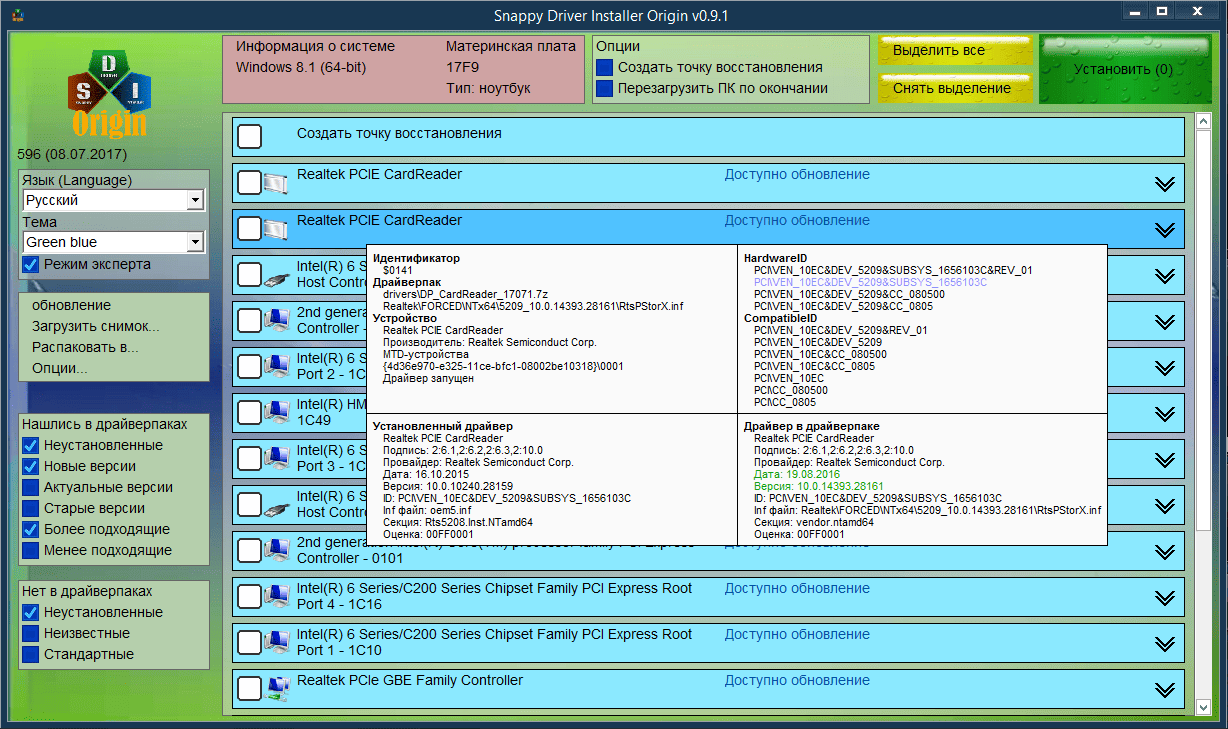Image resolution: width=1228 pixels, height=729 pixels.
Task: Enable the Актуальные версии filter
Action: pyautogui.click(x=30, y=487)
